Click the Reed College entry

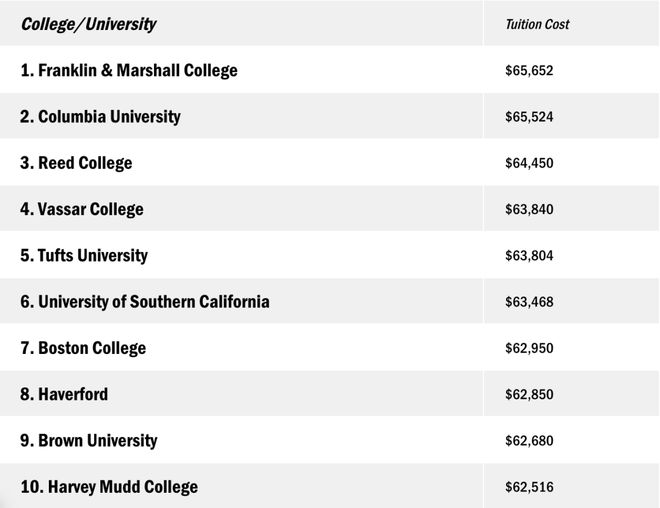[76, 163]
